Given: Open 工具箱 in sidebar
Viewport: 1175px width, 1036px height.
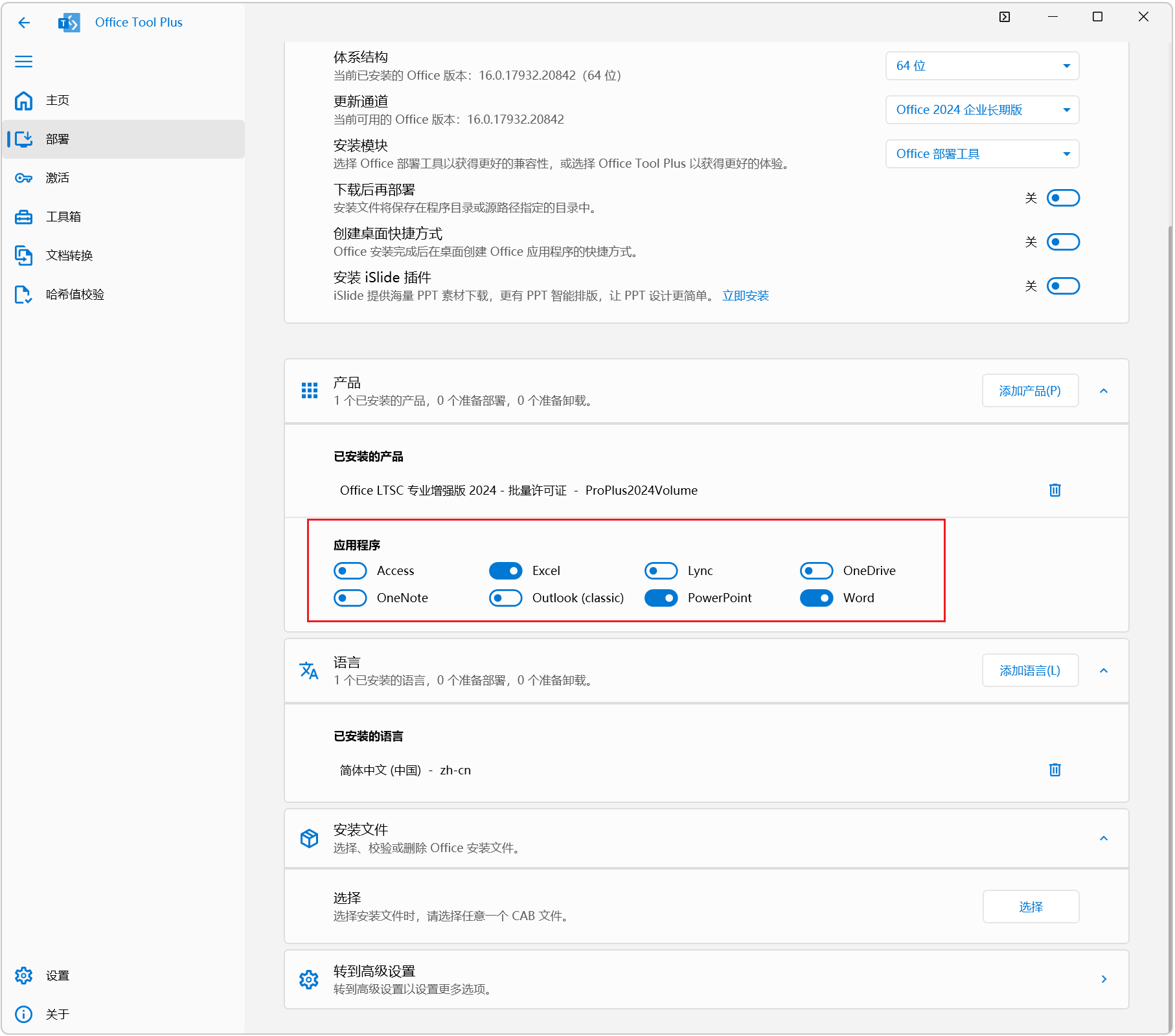Looking at the screenshot, I should pyautogui.click(x=123, y=217).
